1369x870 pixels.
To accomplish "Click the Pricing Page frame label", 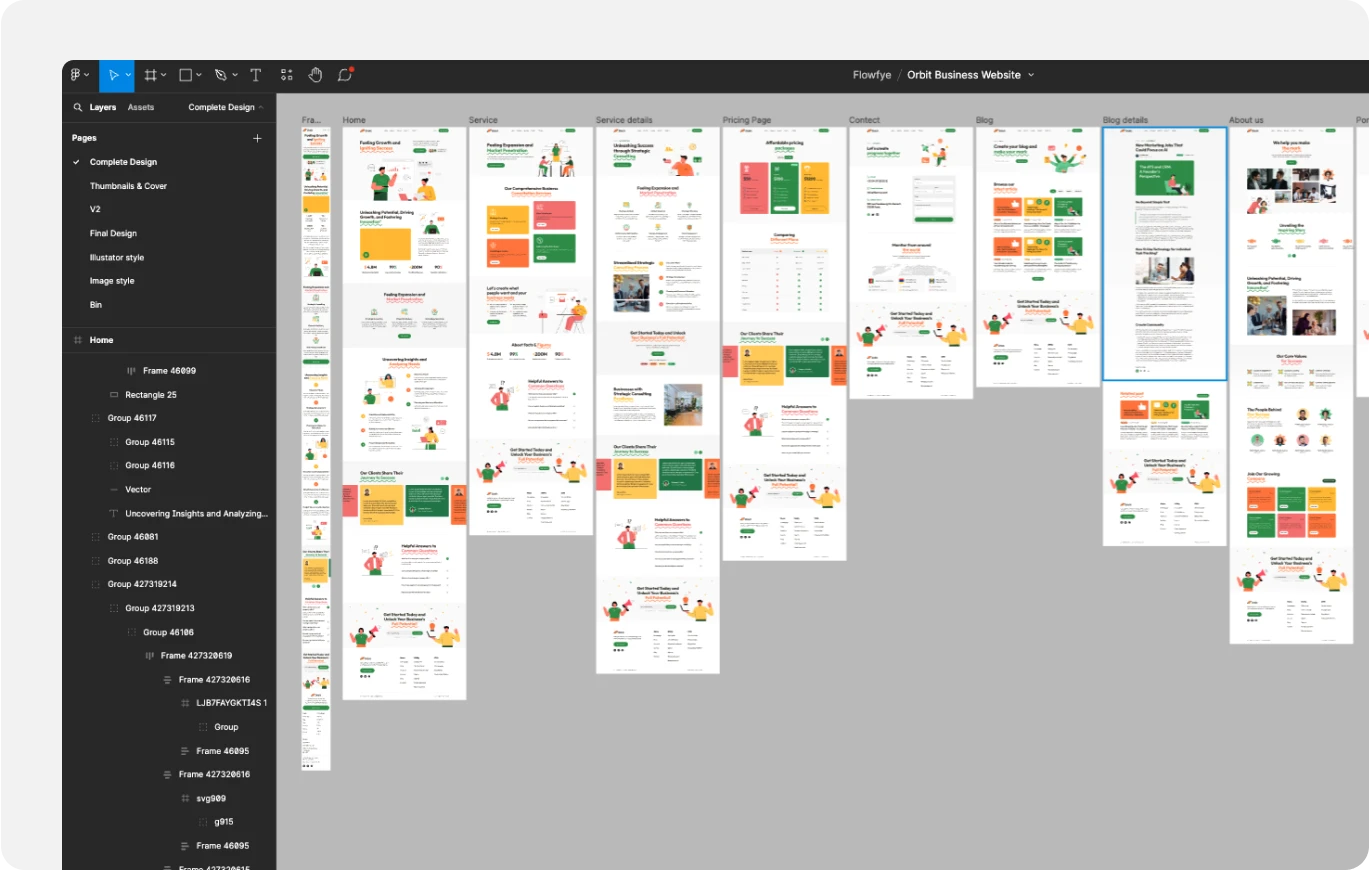I will click(x=747, y=120).
